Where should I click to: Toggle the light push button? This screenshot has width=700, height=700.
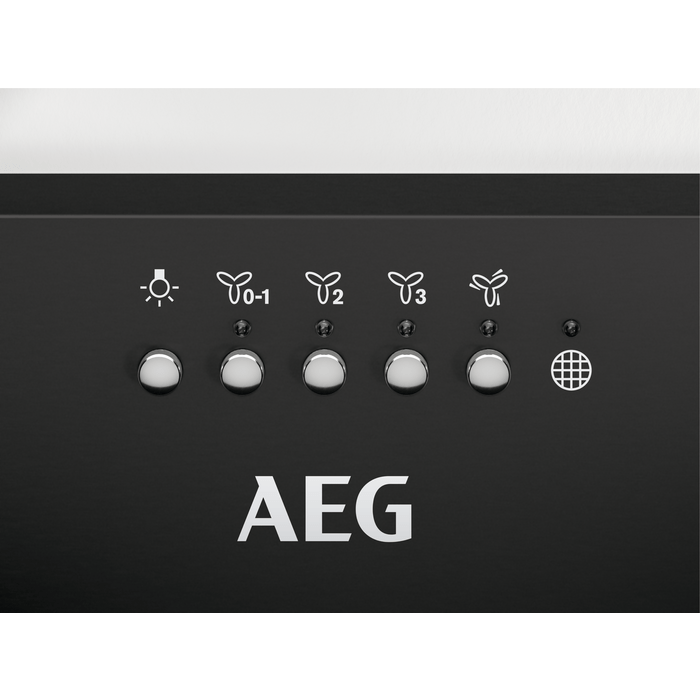(160, 371)
